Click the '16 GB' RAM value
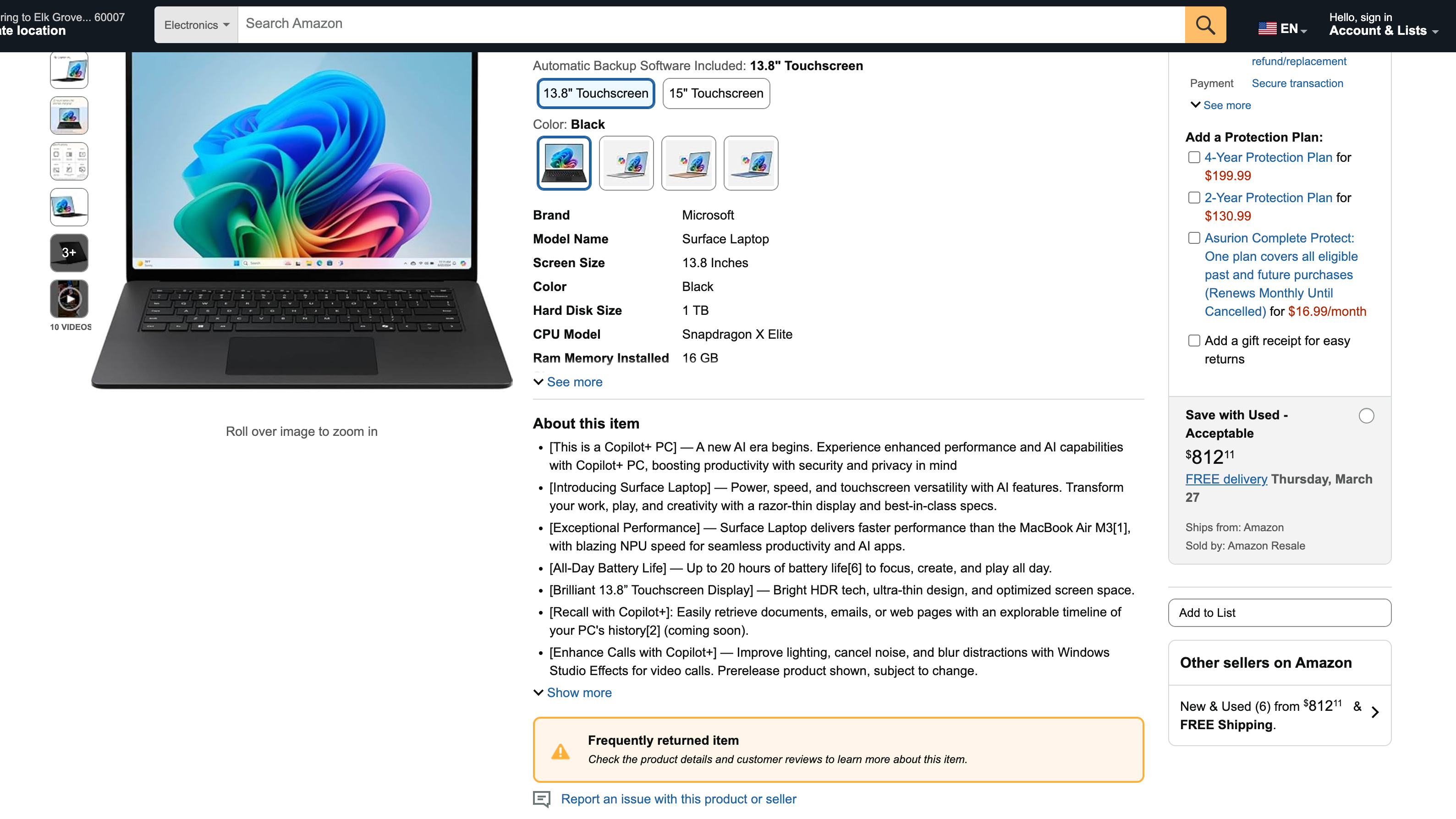The height and width of the screenshot is (819, 1456). [x=700, y=358]
